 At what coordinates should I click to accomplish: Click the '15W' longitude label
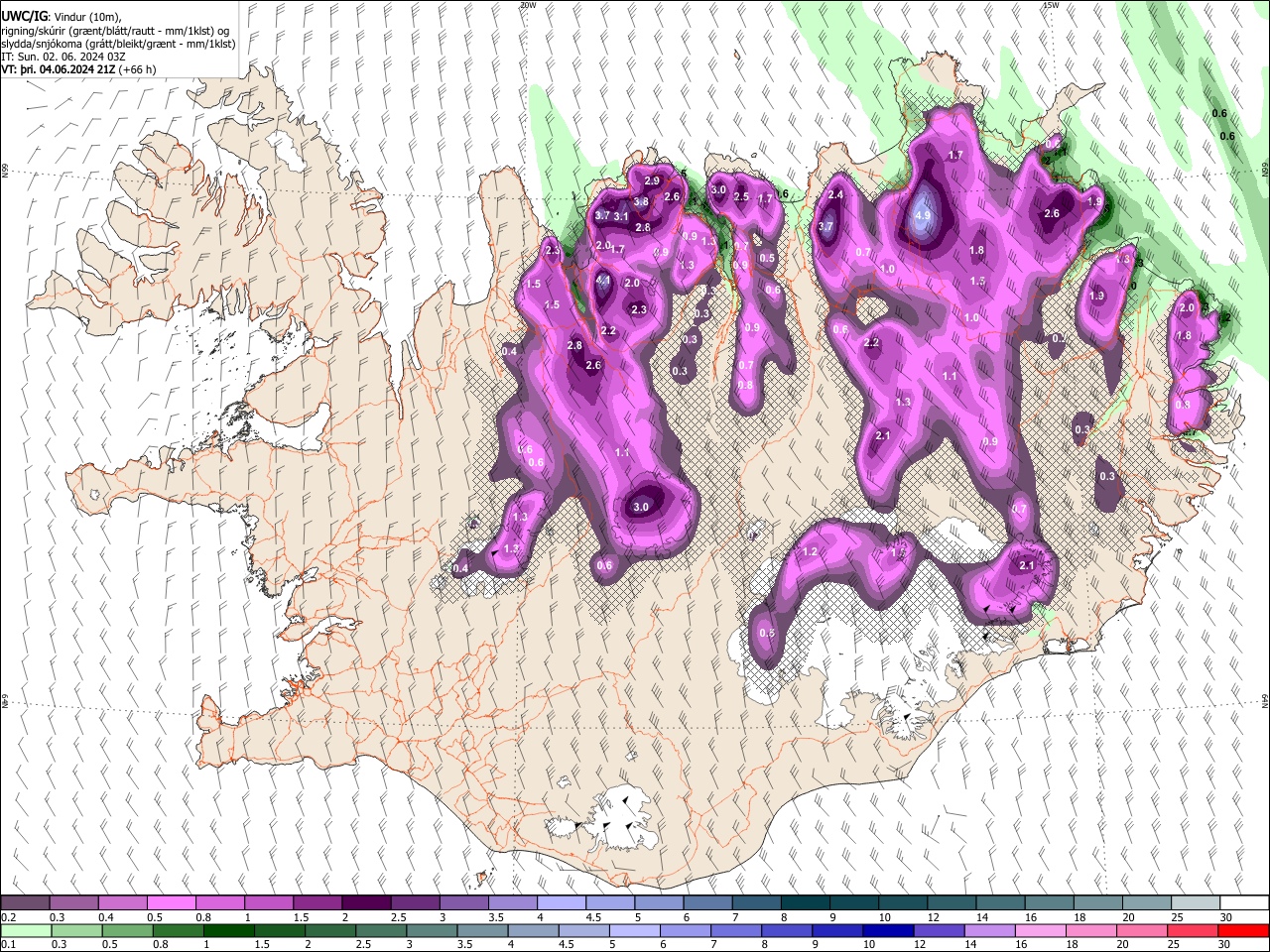1052,5
